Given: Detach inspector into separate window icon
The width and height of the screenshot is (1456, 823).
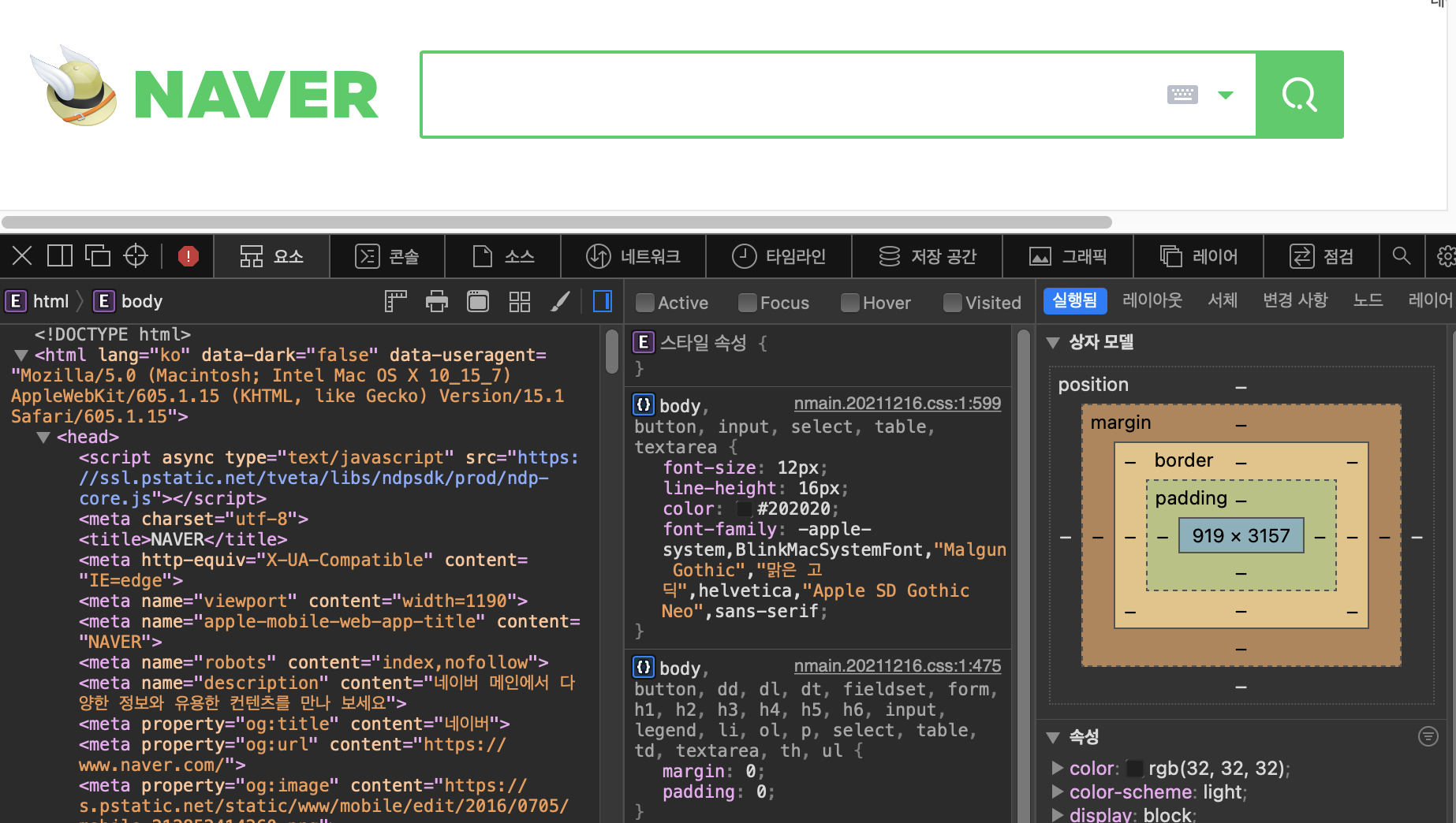Looking at the screenshot, I should coord(98,256).
